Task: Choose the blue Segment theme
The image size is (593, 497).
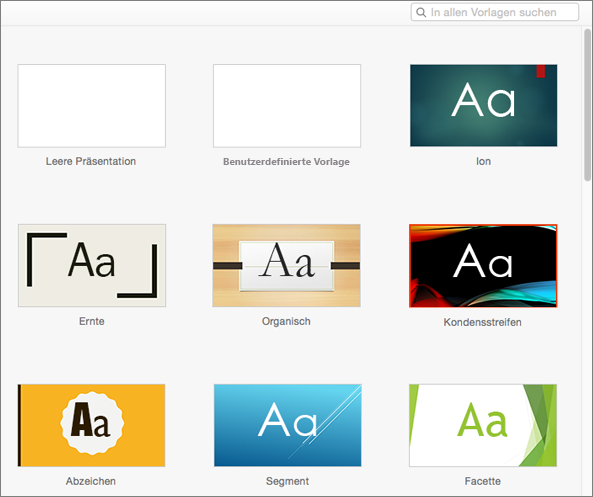Action: click(287, 426)
